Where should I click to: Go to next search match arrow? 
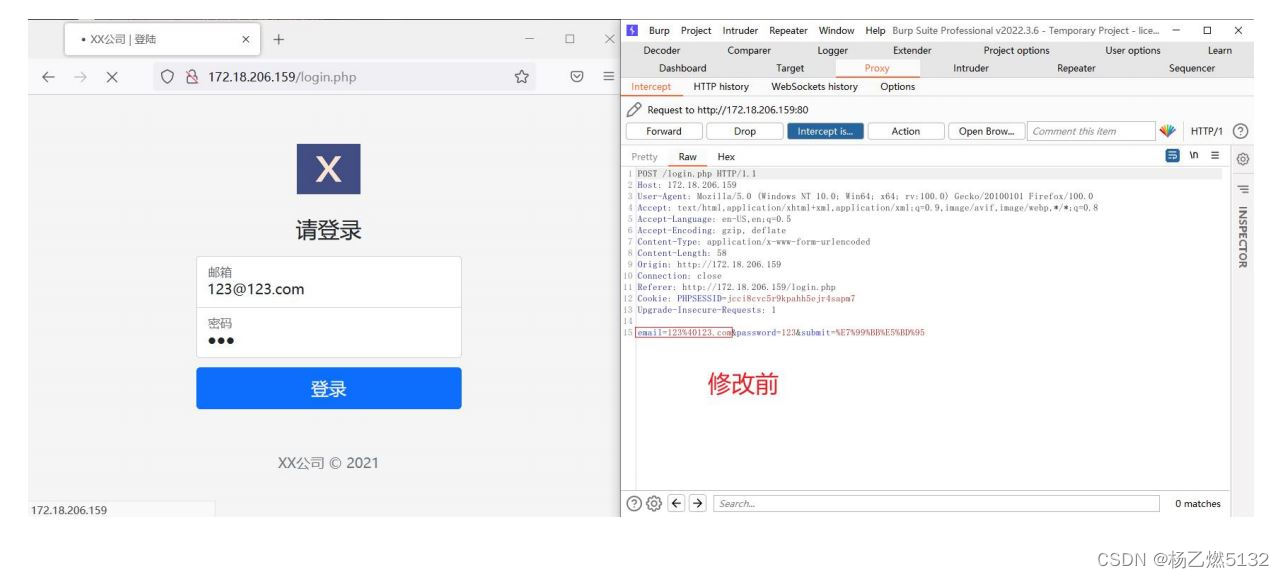point(698,503)
